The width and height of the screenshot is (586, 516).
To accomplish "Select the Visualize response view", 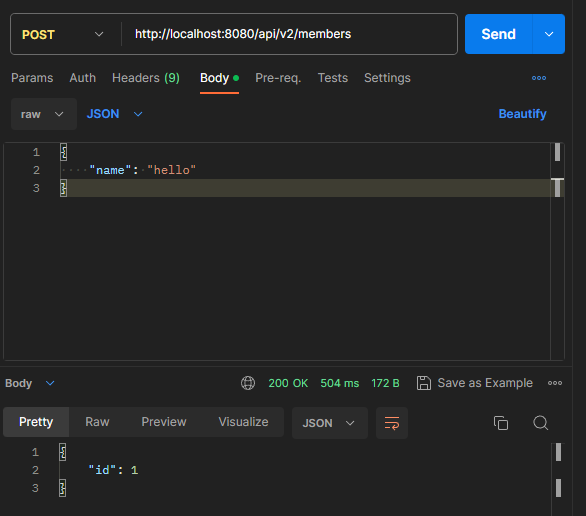I will click(243, 422).
